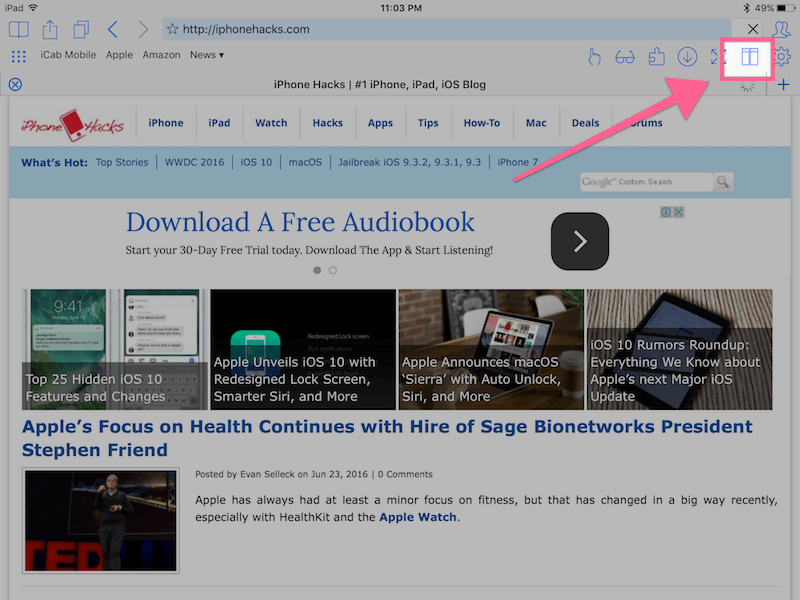Viewport: 800px width, 600px height.
Task: Open the Apple Watch link in article
Action: (x=417, y=517)
